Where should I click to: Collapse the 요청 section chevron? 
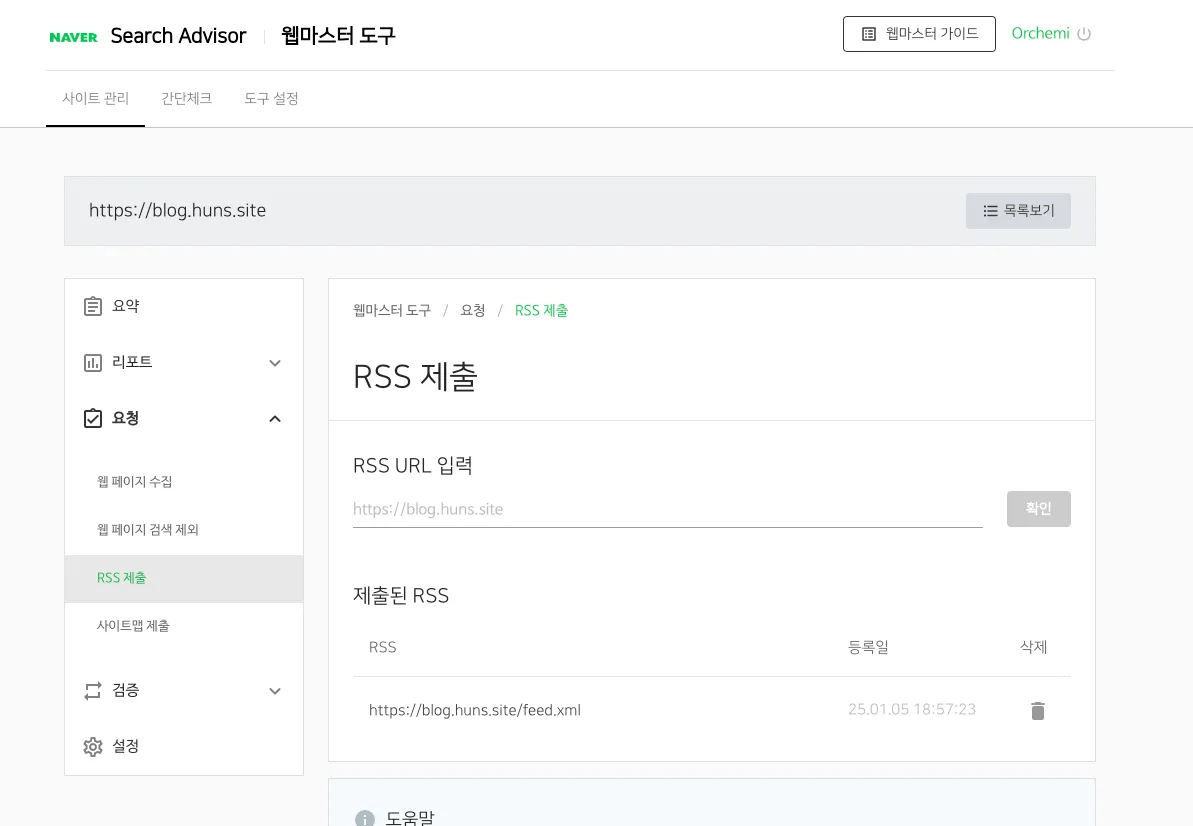click(275, 419)
